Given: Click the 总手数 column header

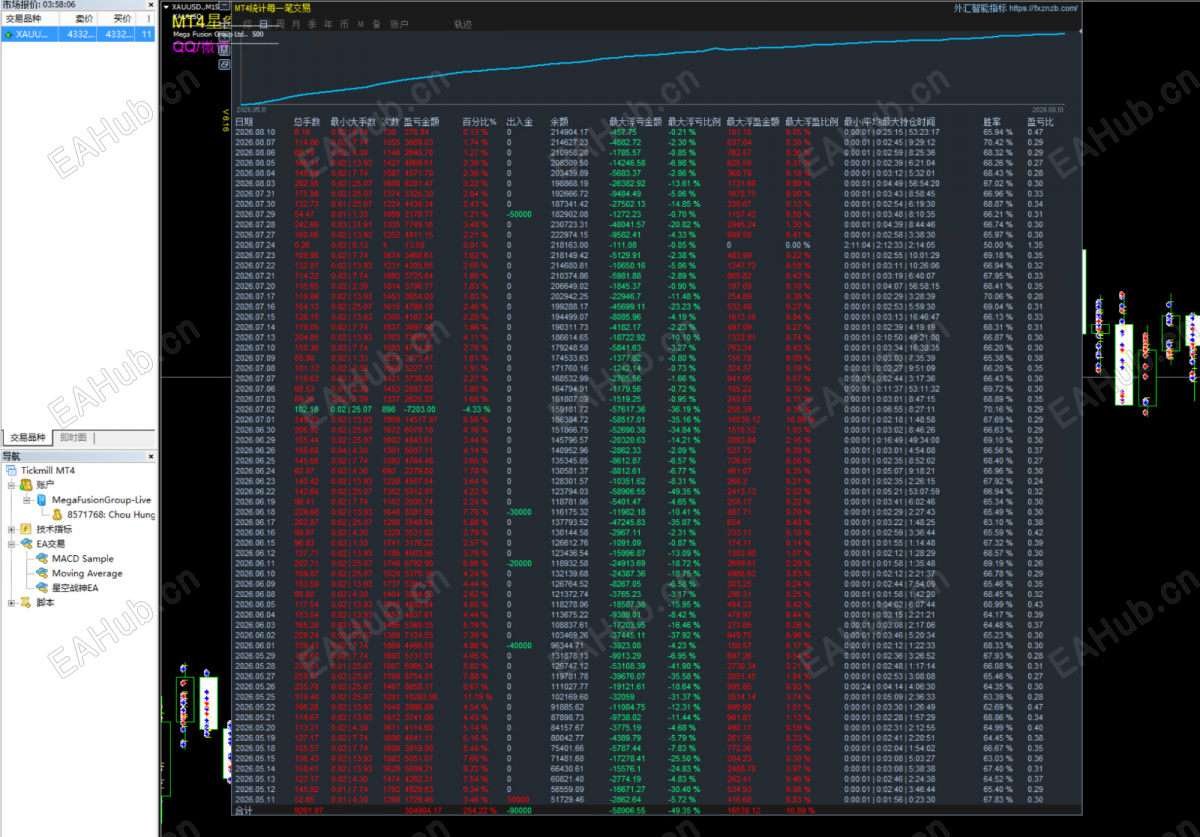Looking at the screenshot, I should [305, 121].
